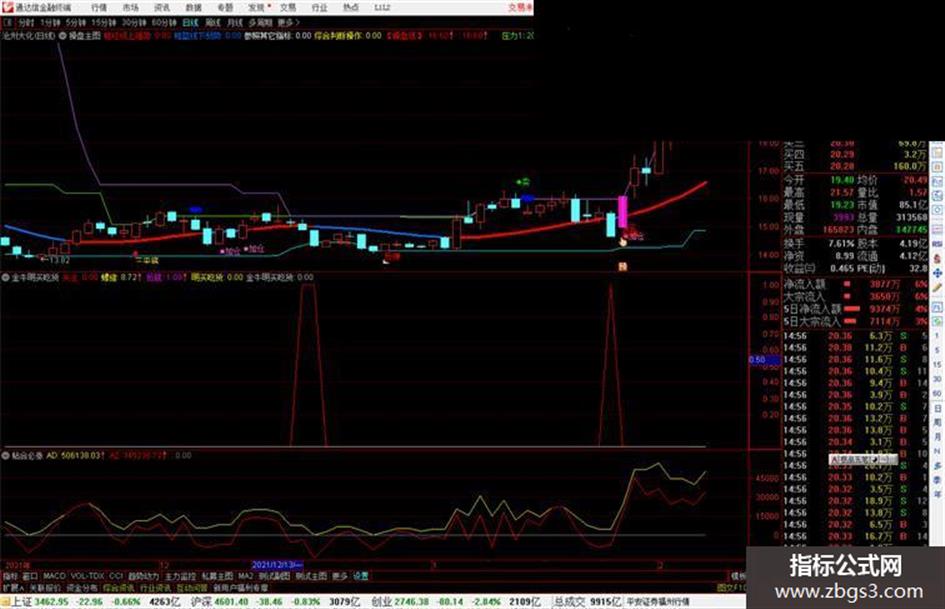
Task: Open the 关联报价 tab
Action: pyautogui.click(x=45, y=587)
